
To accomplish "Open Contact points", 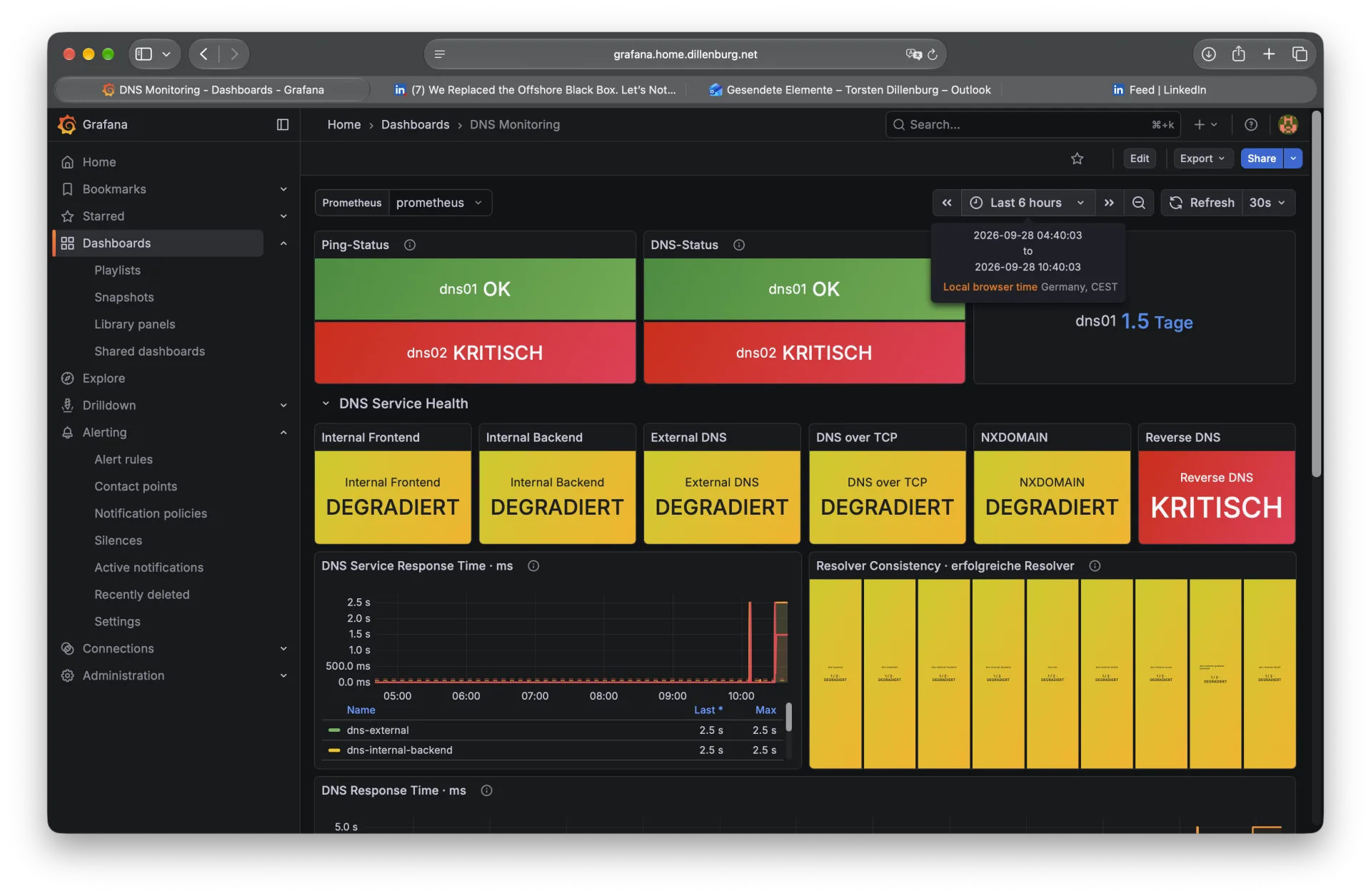I will [136, 487].
